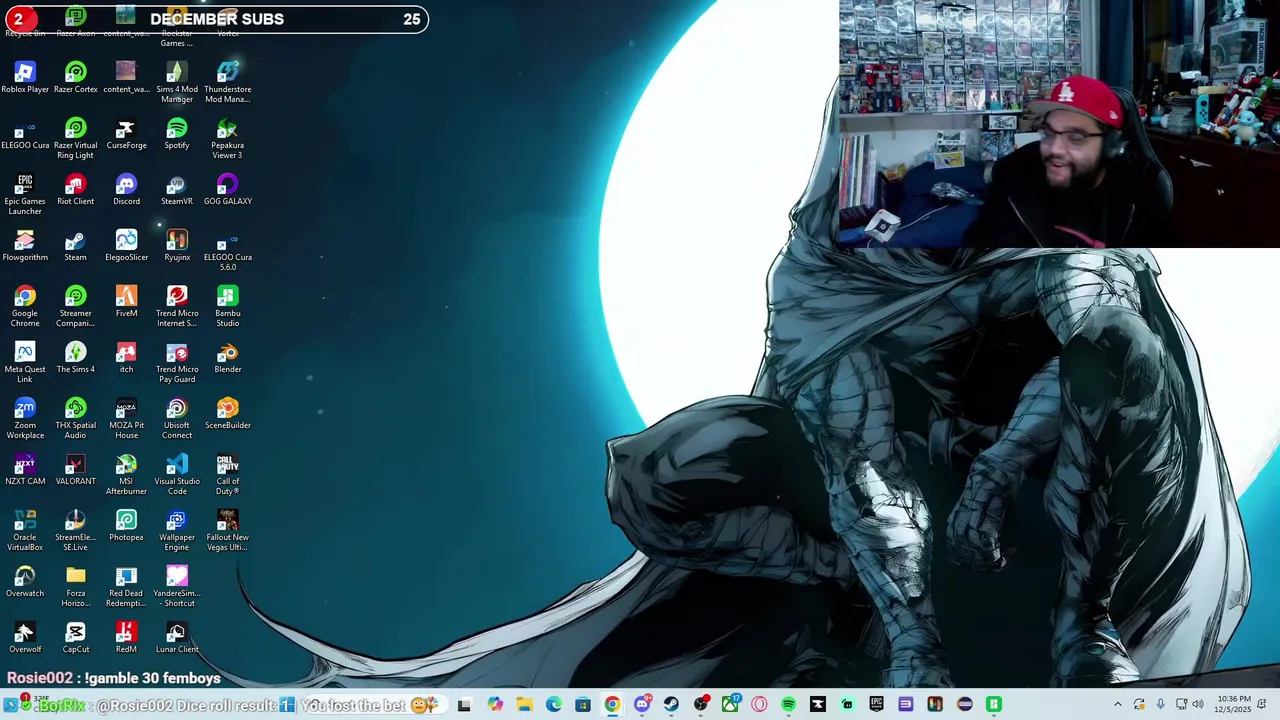The width and height of the screenshot is (1280, 720).
Task: Launch Blender from the desktop
Action: 228,358
